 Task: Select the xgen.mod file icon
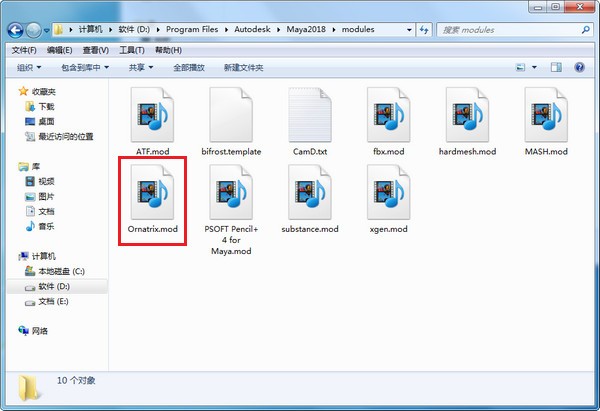[388, 192]
